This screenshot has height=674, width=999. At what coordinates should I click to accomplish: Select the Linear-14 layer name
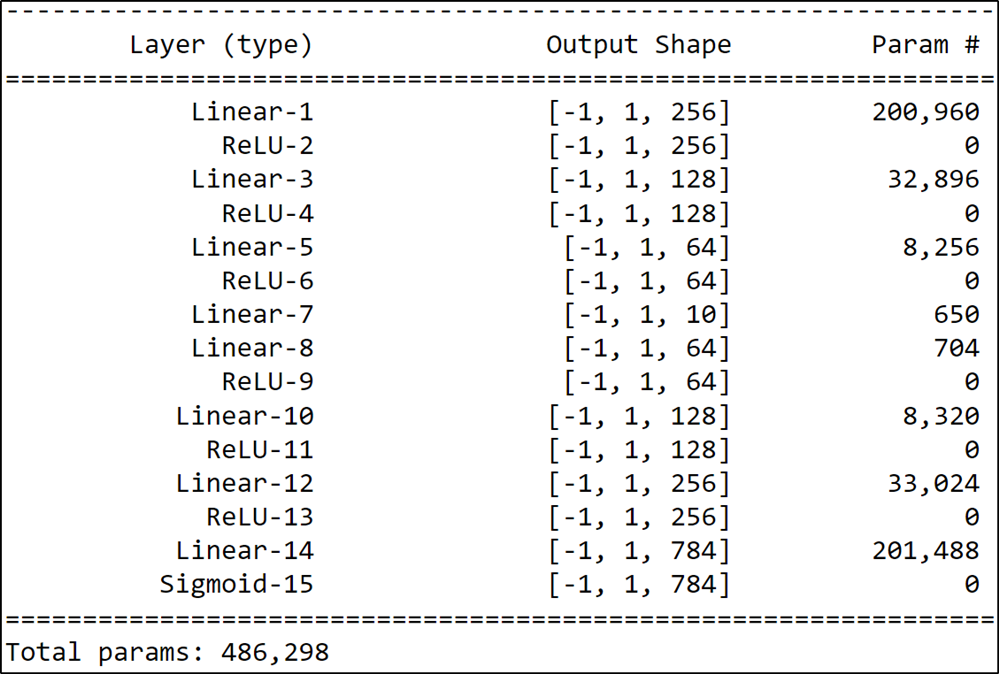245,551
